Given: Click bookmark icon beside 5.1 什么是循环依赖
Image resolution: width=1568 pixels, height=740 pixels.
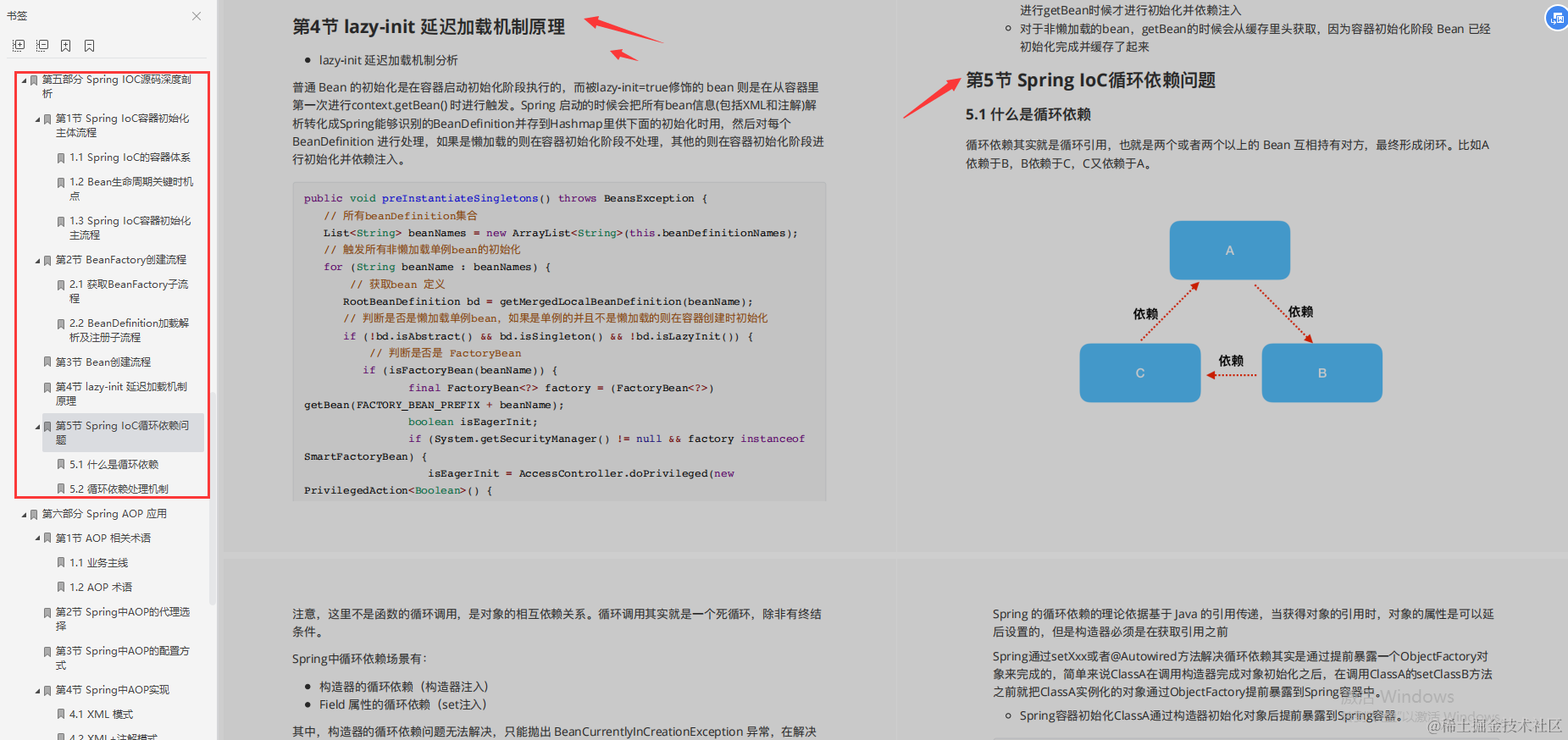Looking at the screenshot, I should pyautogui.click(x=61, y=465).
